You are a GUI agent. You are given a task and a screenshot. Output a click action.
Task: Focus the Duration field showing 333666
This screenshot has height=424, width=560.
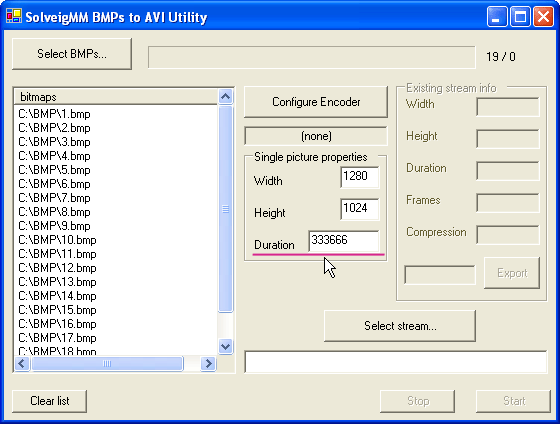point(344,241)
